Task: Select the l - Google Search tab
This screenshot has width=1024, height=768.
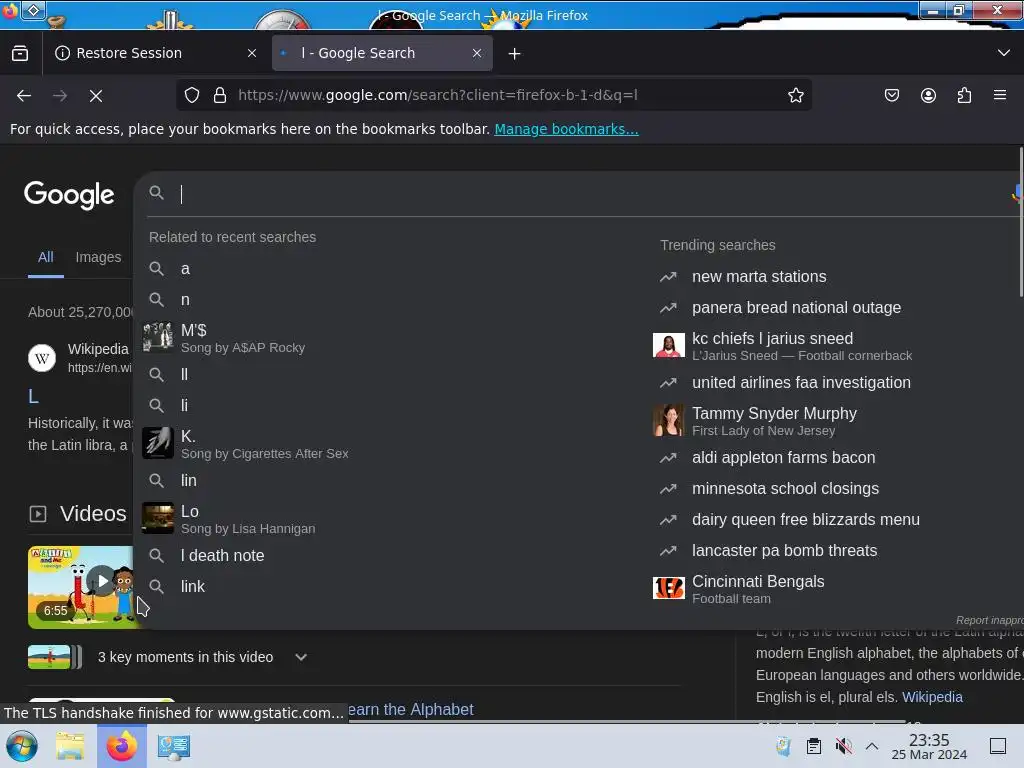Action: (382, 53)
